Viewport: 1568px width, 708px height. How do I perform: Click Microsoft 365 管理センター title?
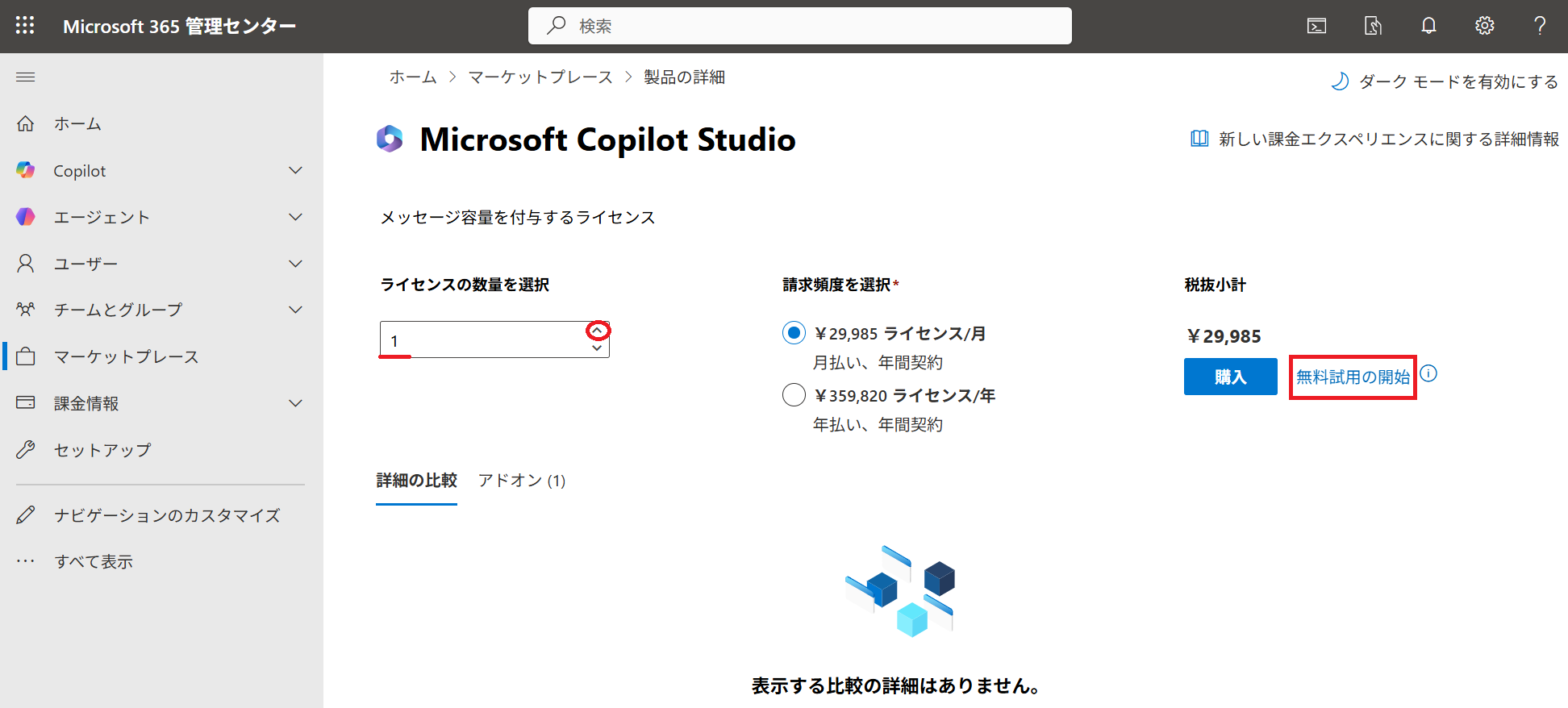[179, 26]
